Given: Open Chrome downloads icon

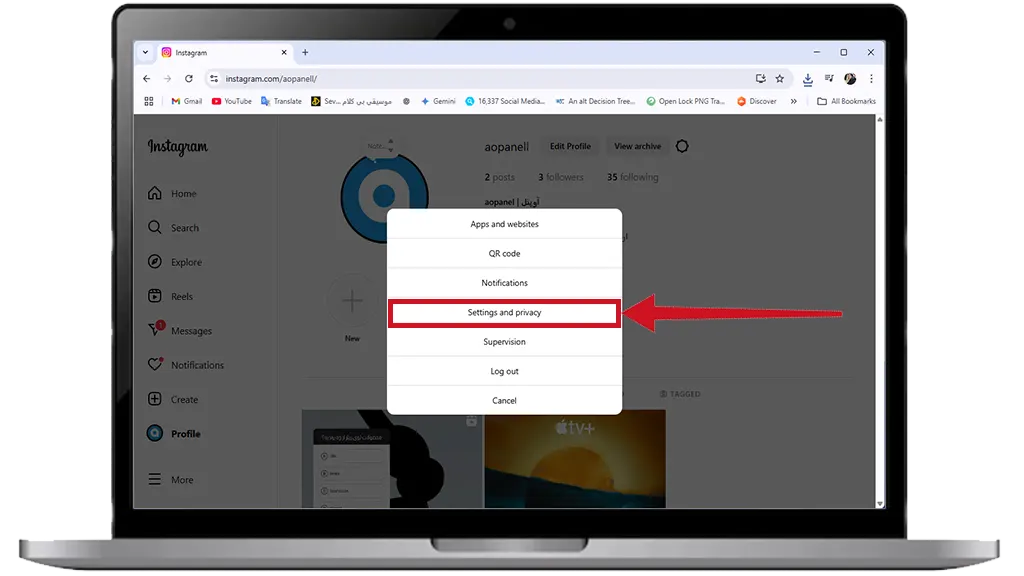Looking at the screenshot, I should tap(808, 79).
